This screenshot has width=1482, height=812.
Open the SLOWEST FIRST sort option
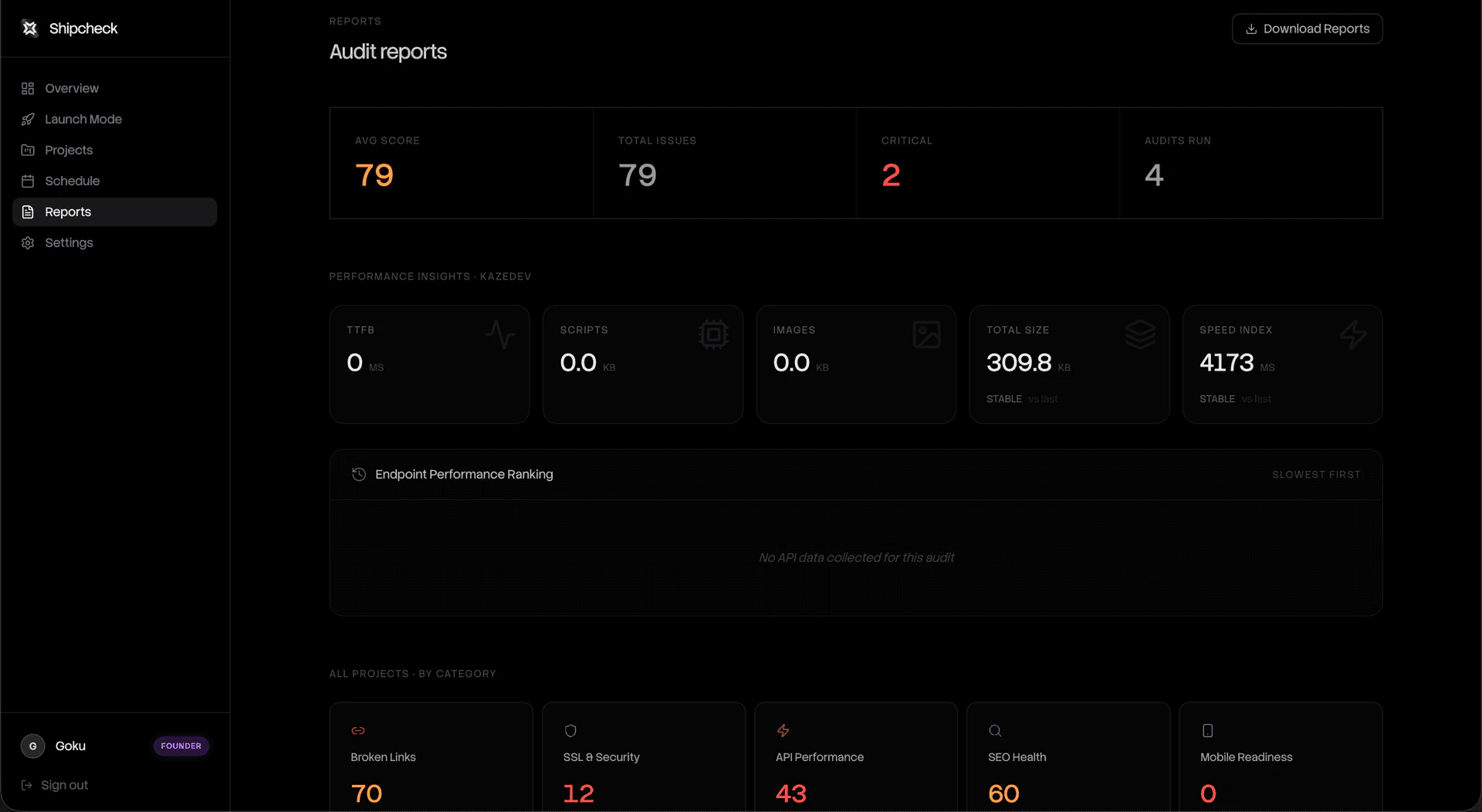coord(1316,474)
